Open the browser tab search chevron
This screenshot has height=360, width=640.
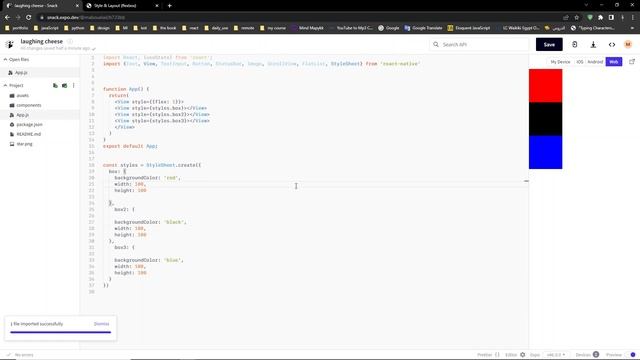tap(586, 5)
